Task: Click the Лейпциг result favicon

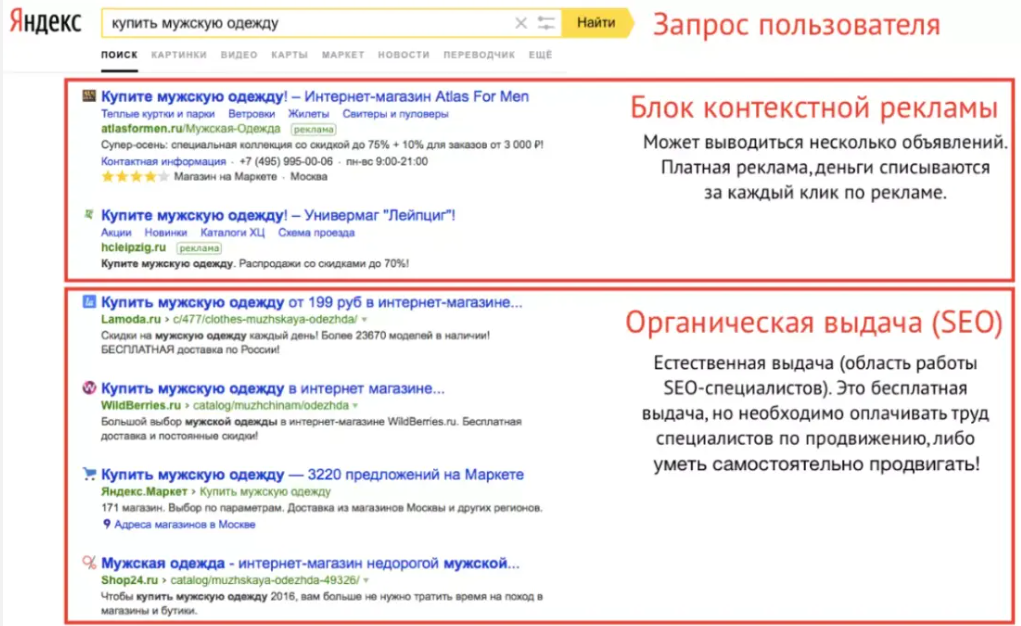Action: (x=89, y=214)
